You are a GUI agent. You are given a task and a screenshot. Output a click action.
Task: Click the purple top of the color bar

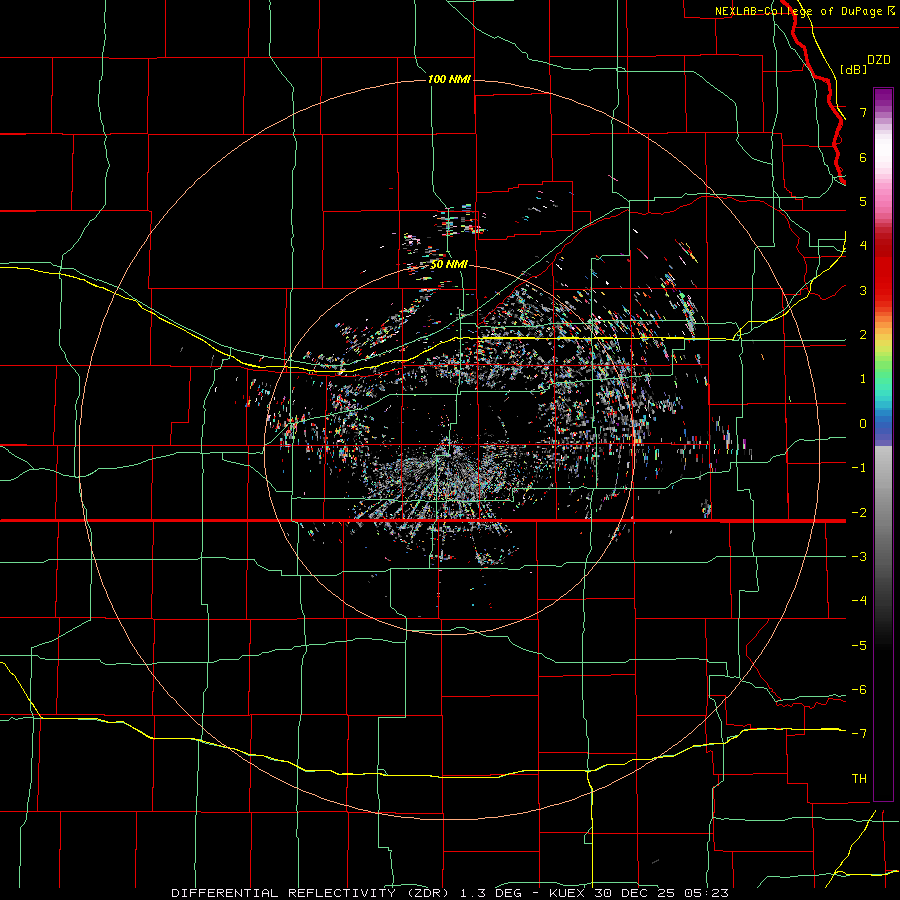(x=883, y=98)
